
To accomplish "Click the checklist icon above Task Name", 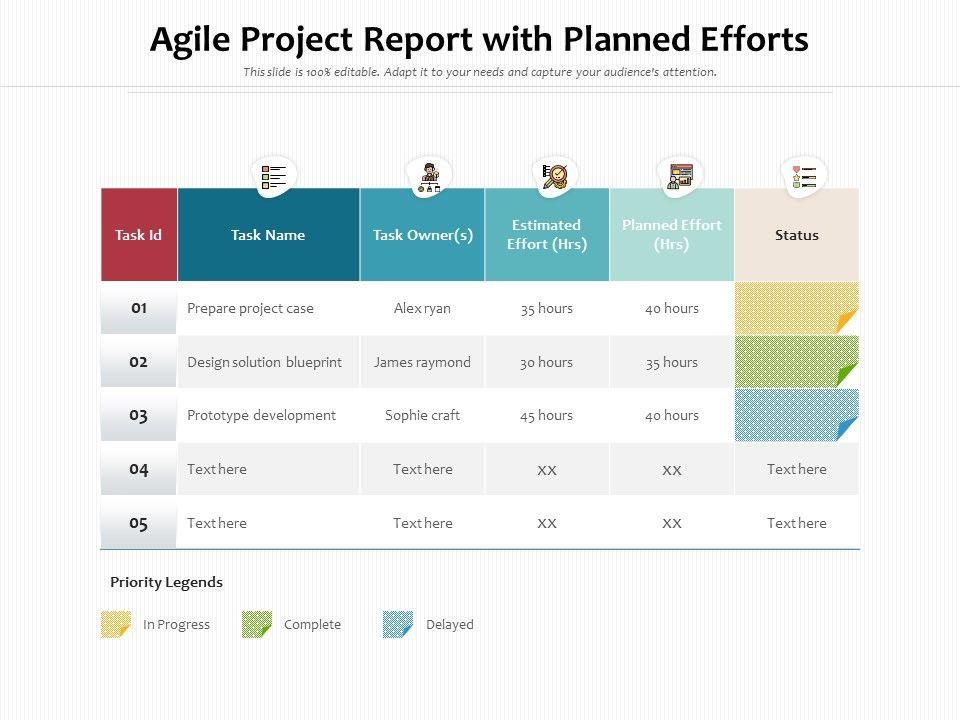I will pyautogui.click(x=274, y=178).
